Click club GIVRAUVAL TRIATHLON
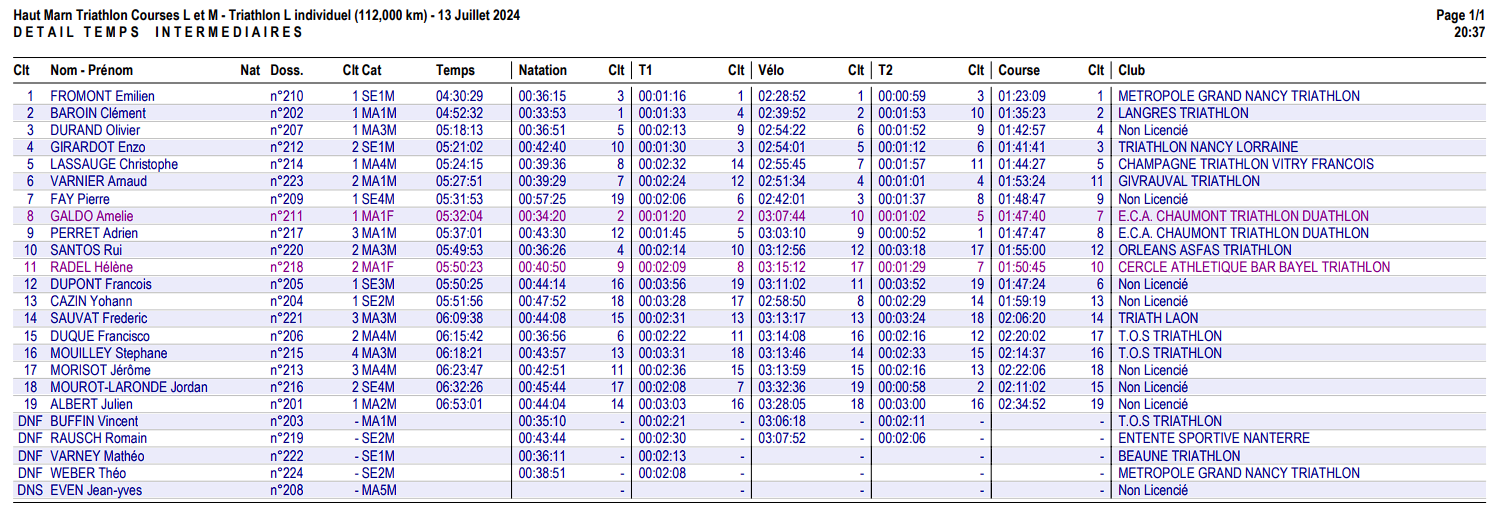This screenshot has width=1497, height=513. pos(1189,181)
